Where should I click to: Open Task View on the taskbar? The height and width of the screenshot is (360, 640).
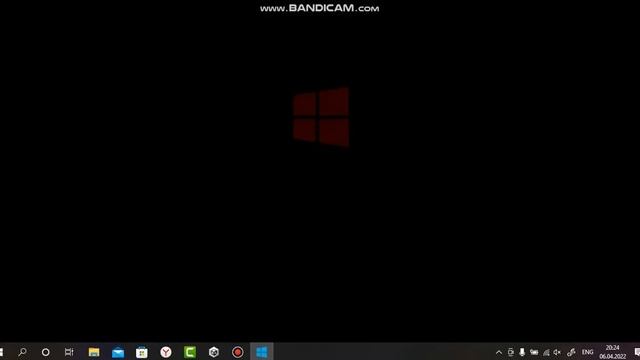(69, 352)
